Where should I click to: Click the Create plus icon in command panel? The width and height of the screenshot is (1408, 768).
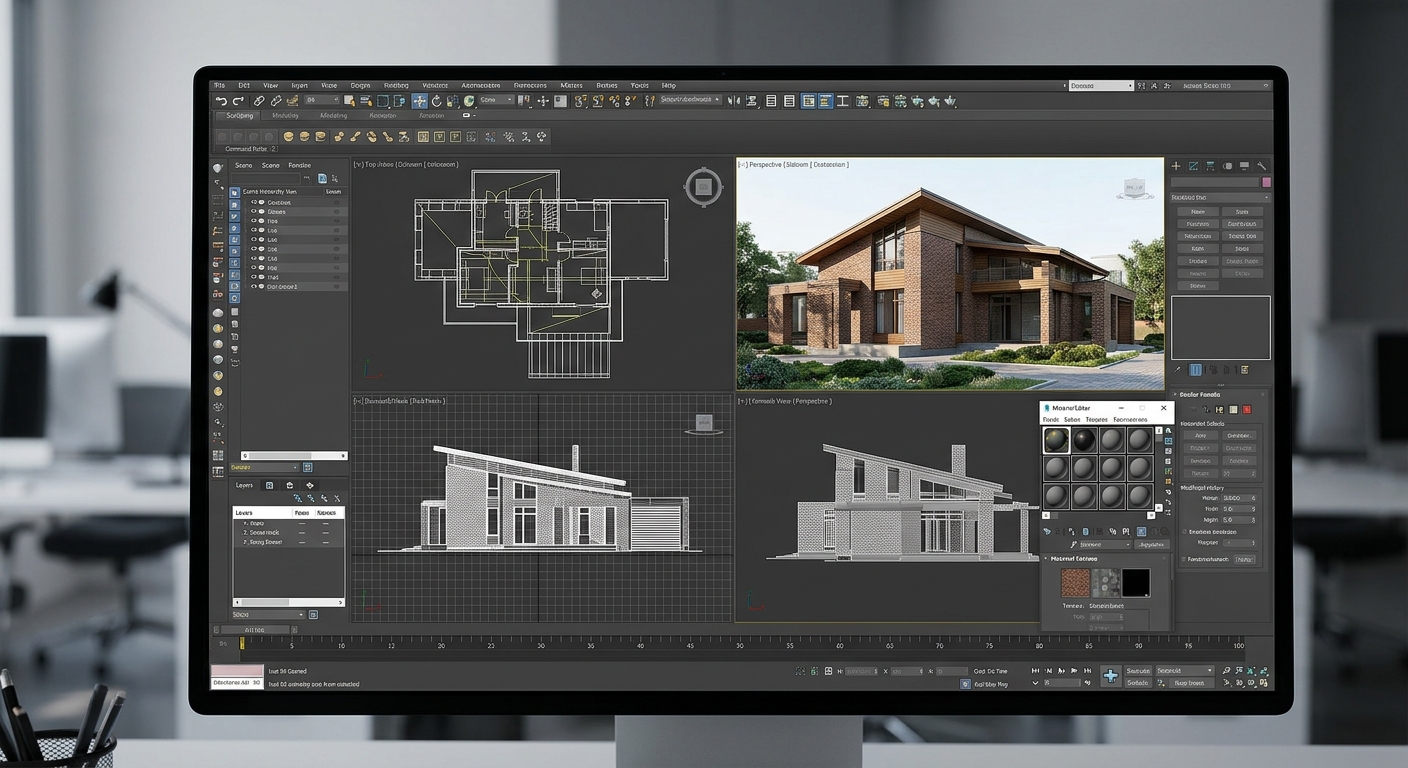pos(1176,166)
